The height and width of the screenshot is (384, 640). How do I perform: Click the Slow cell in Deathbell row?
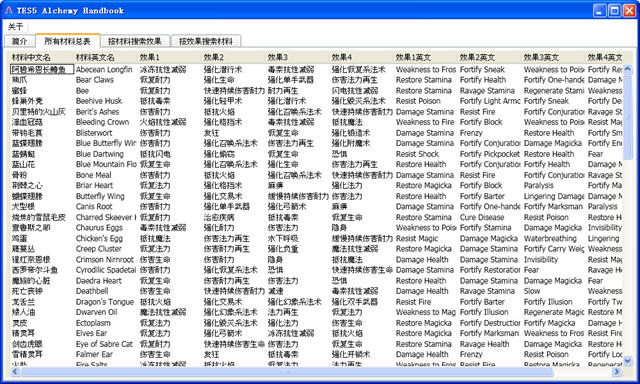point(532,291)
